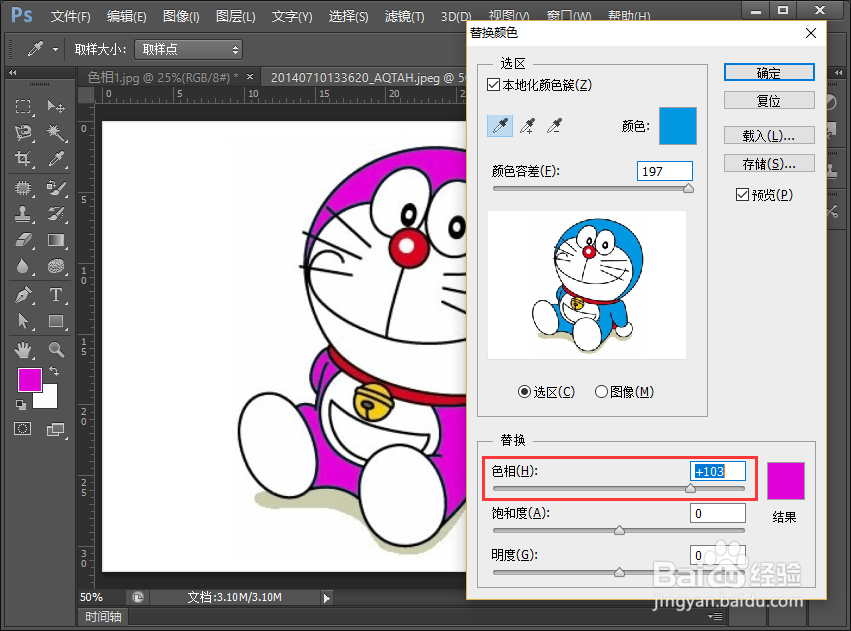Open the 滤镜 menu
The height and width of the screenshot is (631, 851).
tap(404, 16)
